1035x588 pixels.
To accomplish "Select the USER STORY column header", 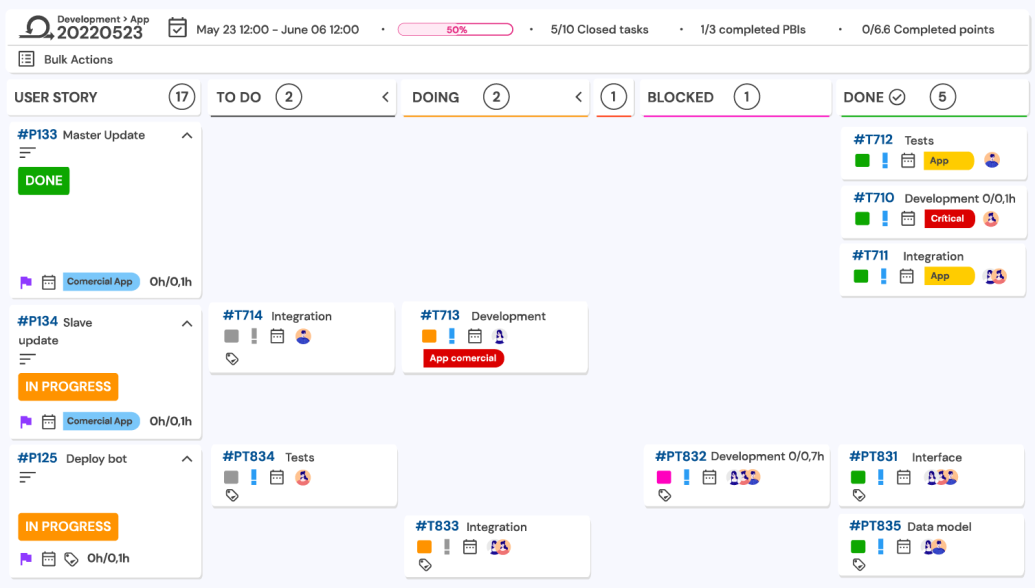I will click(56, 97).
